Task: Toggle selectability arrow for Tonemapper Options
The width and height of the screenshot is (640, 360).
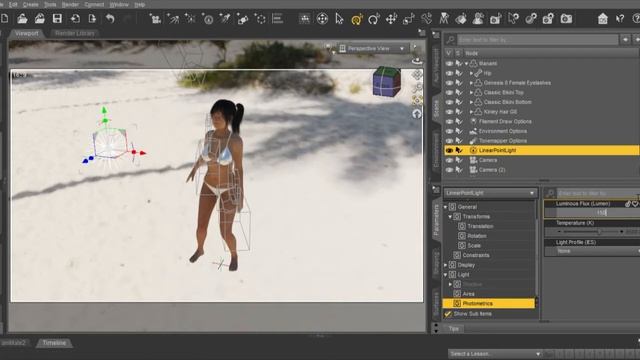Action: tap(459, 141)
